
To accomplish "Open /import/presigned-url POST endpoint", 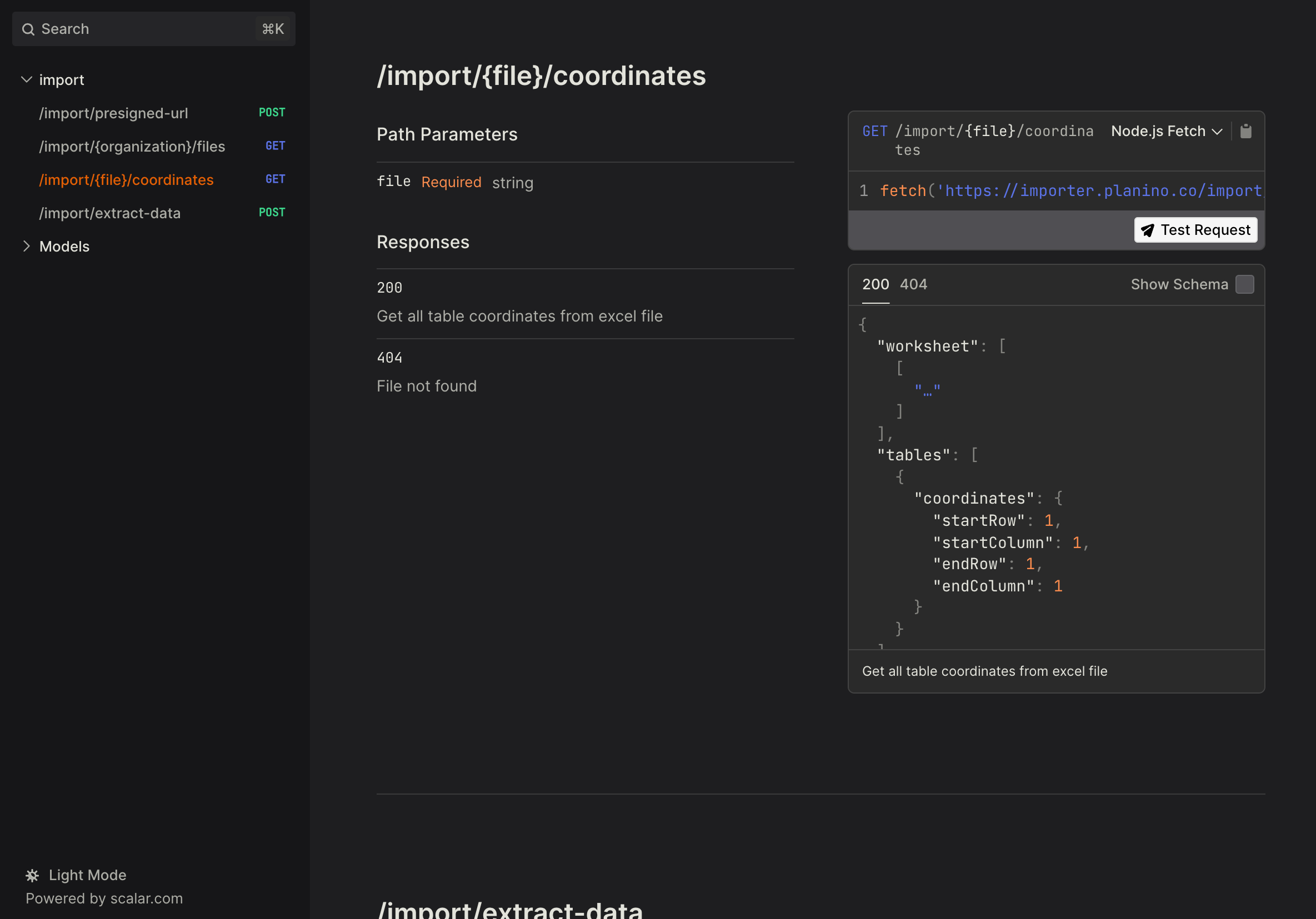I will [x=113, y=113].
